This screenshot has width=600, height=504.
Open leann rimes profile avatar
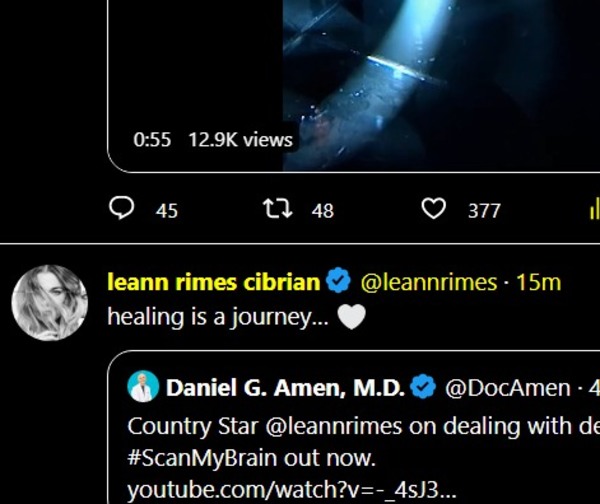point(49,303)
